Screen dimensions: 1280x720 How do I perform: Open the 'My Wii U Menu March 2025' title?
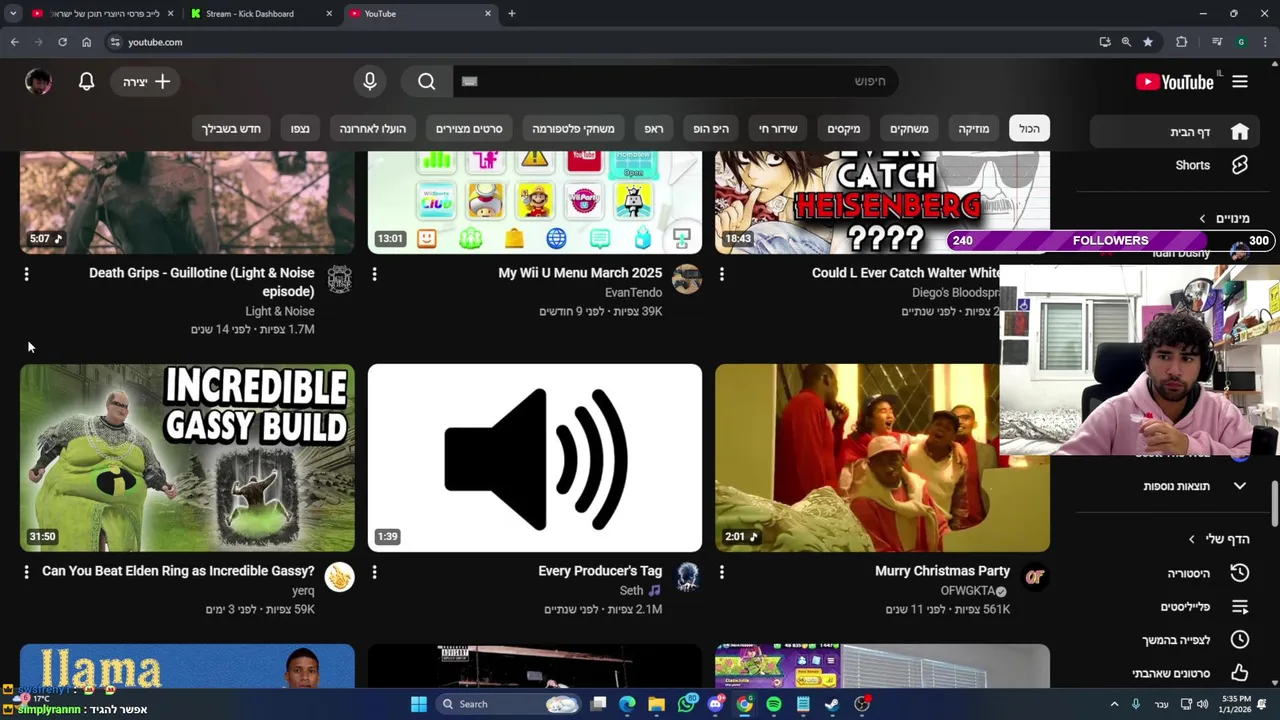pos(580,273)
